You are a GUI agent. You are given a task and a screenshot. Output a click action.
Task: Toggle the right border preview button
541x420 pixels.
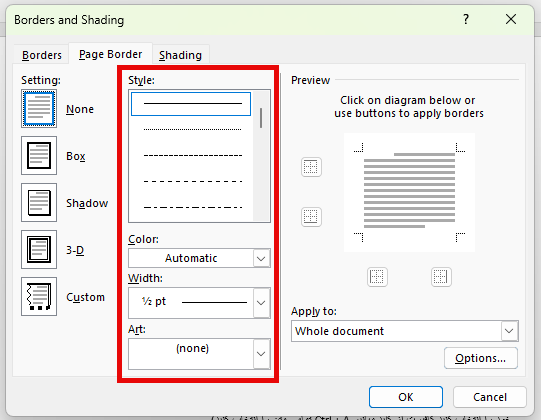click(x=441, y=277)
